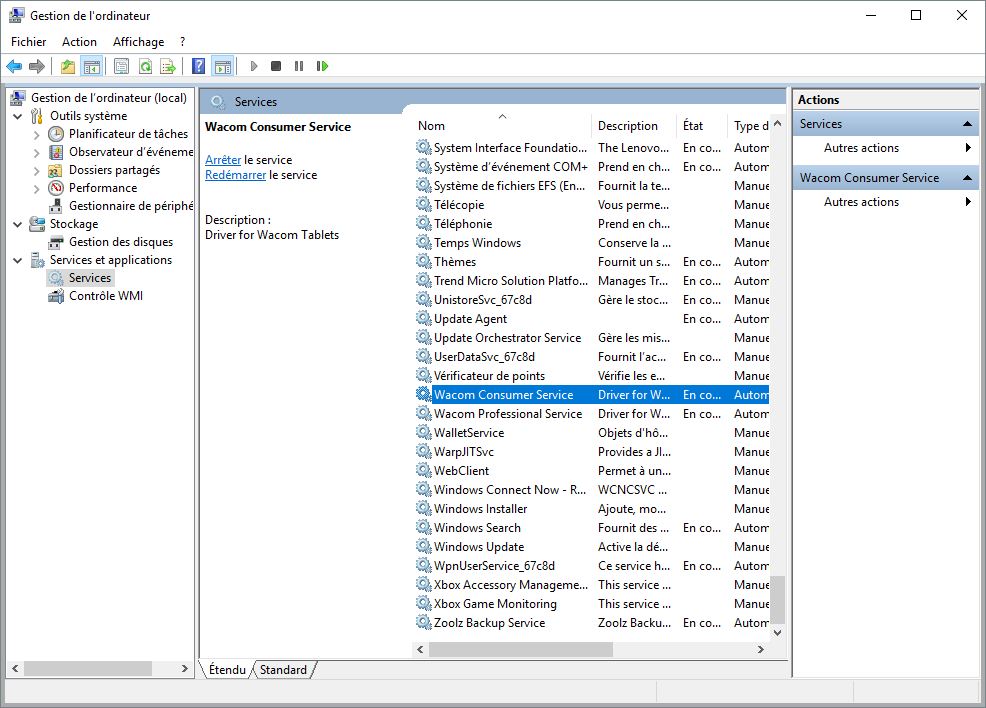Viewport: 986px width, 708px height.
Task: Switch to the Étendu tab
Action: [x=227, y=670]
